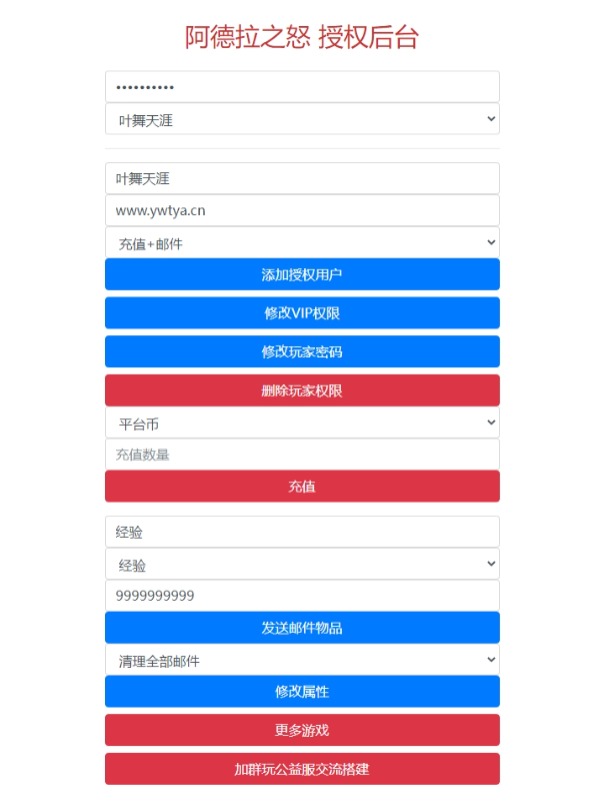This screenshot has width=604, height=808.
Task: Click the masked password input field
Action: (302, 87)
